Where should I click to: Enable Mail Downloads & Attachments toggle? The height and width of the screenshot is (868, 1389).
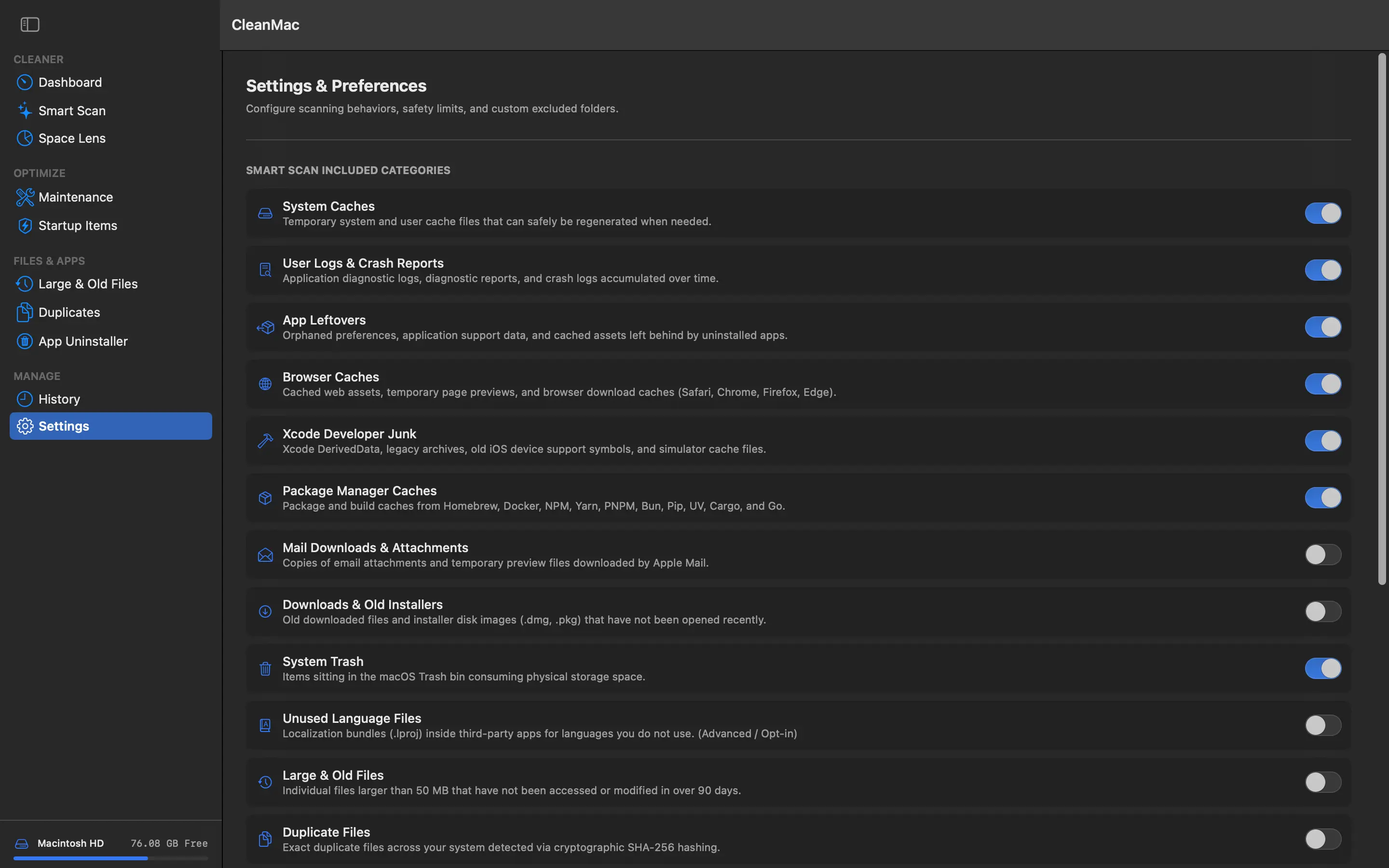[1322, 555]
